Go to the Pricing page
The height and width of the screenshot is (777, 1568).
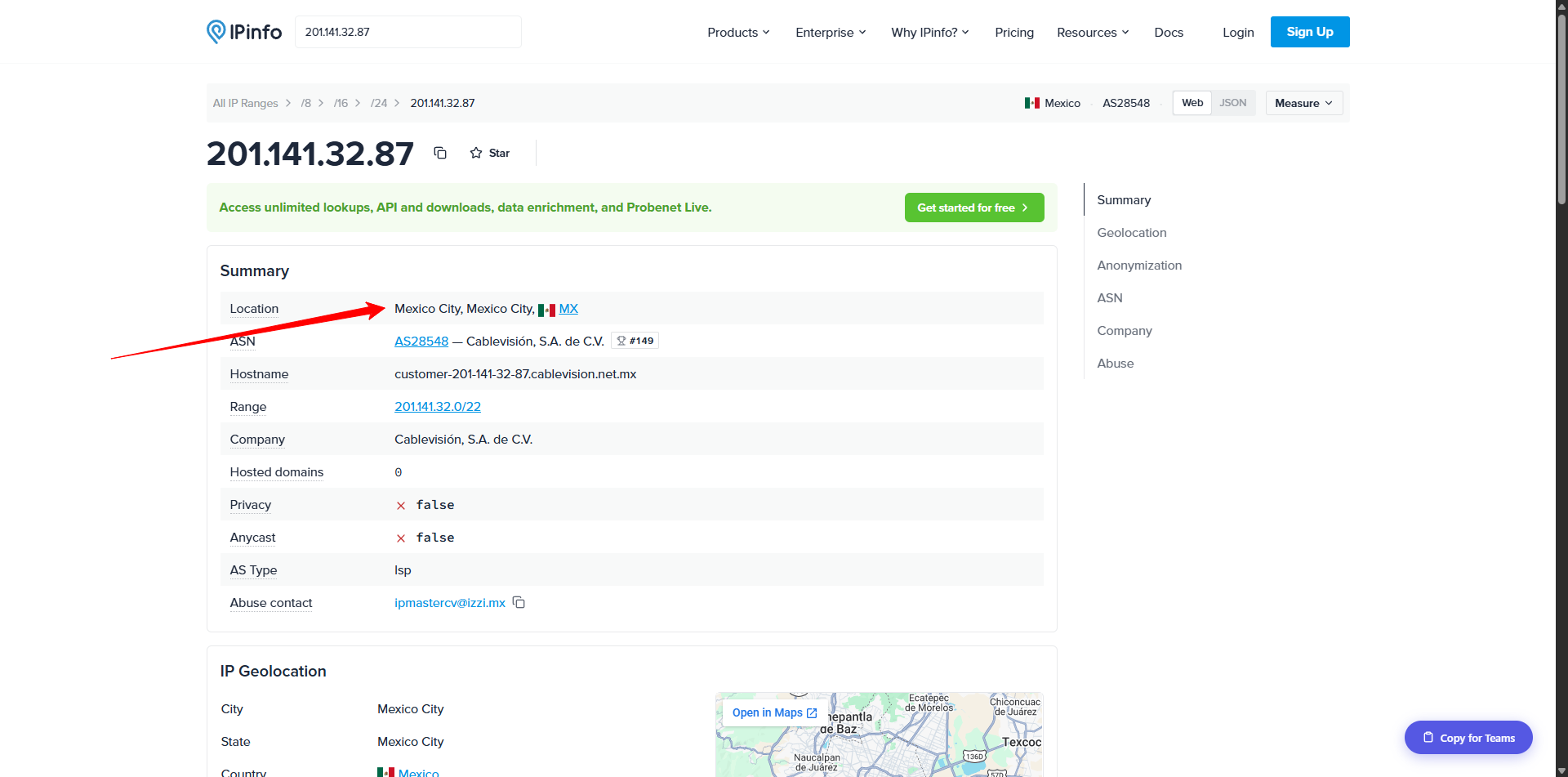[1014, 33]
